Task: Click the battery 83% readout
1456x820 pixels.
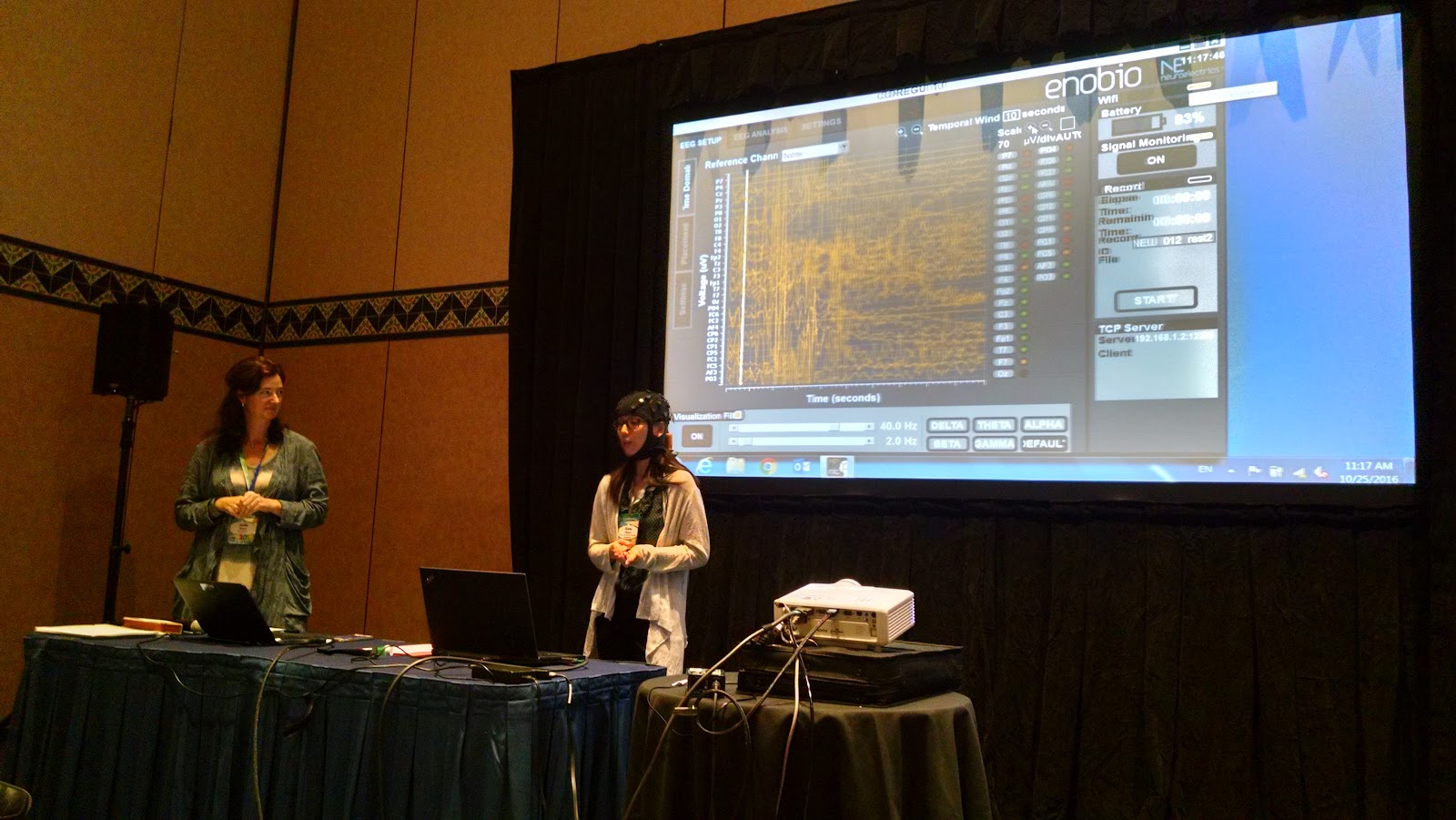Action: click(x=1189, y=117)
